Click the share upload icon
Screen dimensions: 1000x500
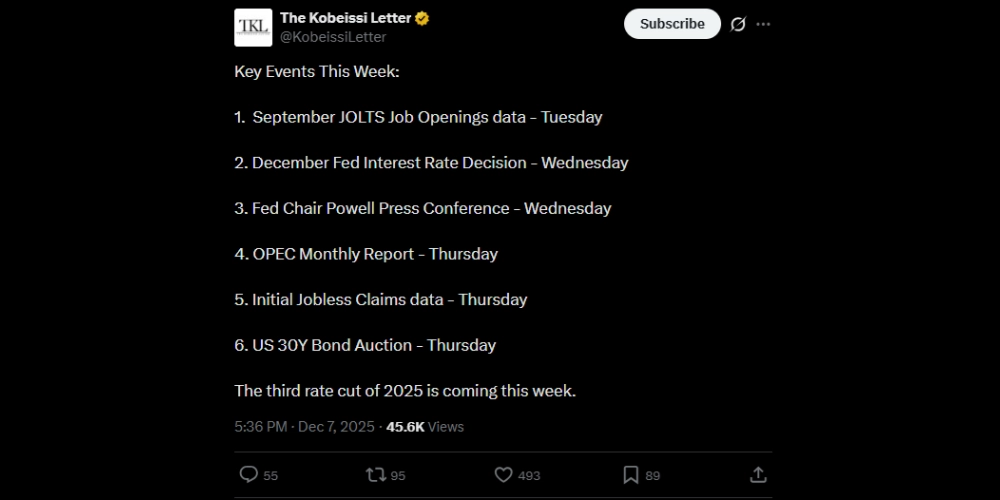pyautogui.click(x=758, y=475)
